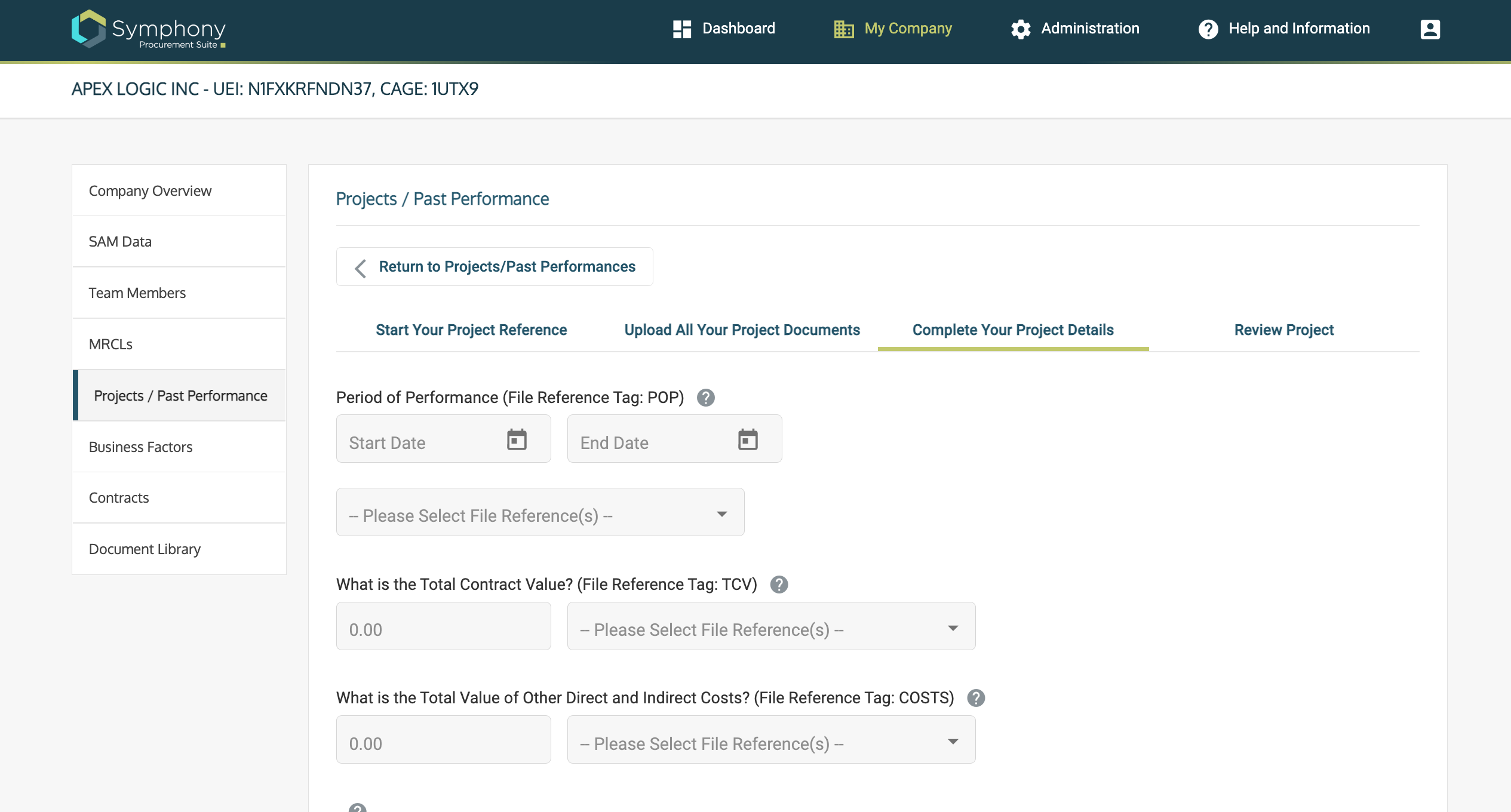Navigate to Document Library in the sidebar
Image resolution: width=1511 pixels, height=812 pixels.
click(x=145, y=549)
